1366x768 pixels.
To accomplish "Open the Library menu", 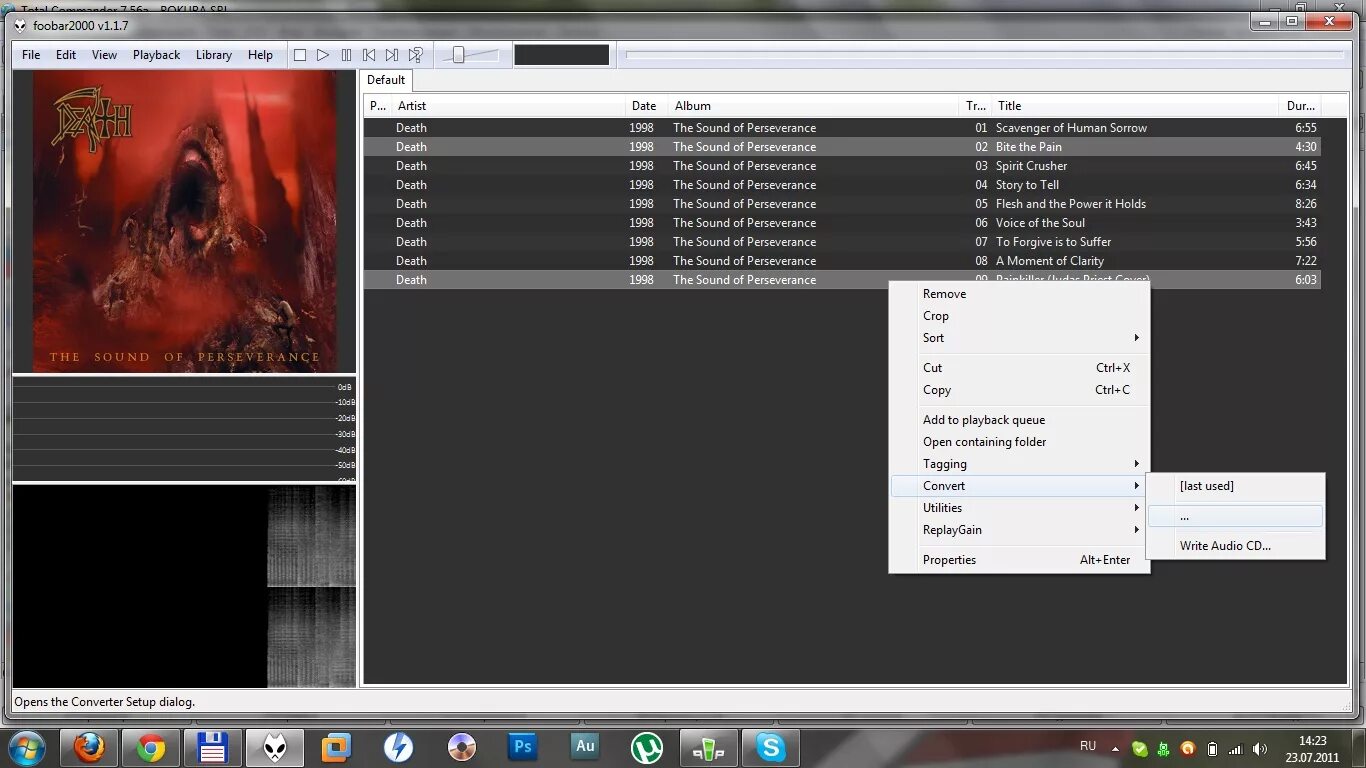I will coord(214,55).
